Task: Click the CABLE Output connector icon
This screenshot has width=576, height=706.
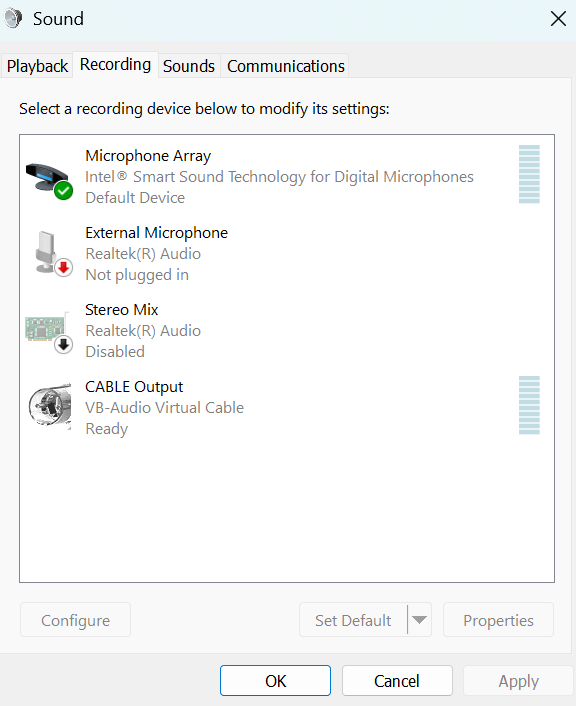Action: (x=50, y=407)
